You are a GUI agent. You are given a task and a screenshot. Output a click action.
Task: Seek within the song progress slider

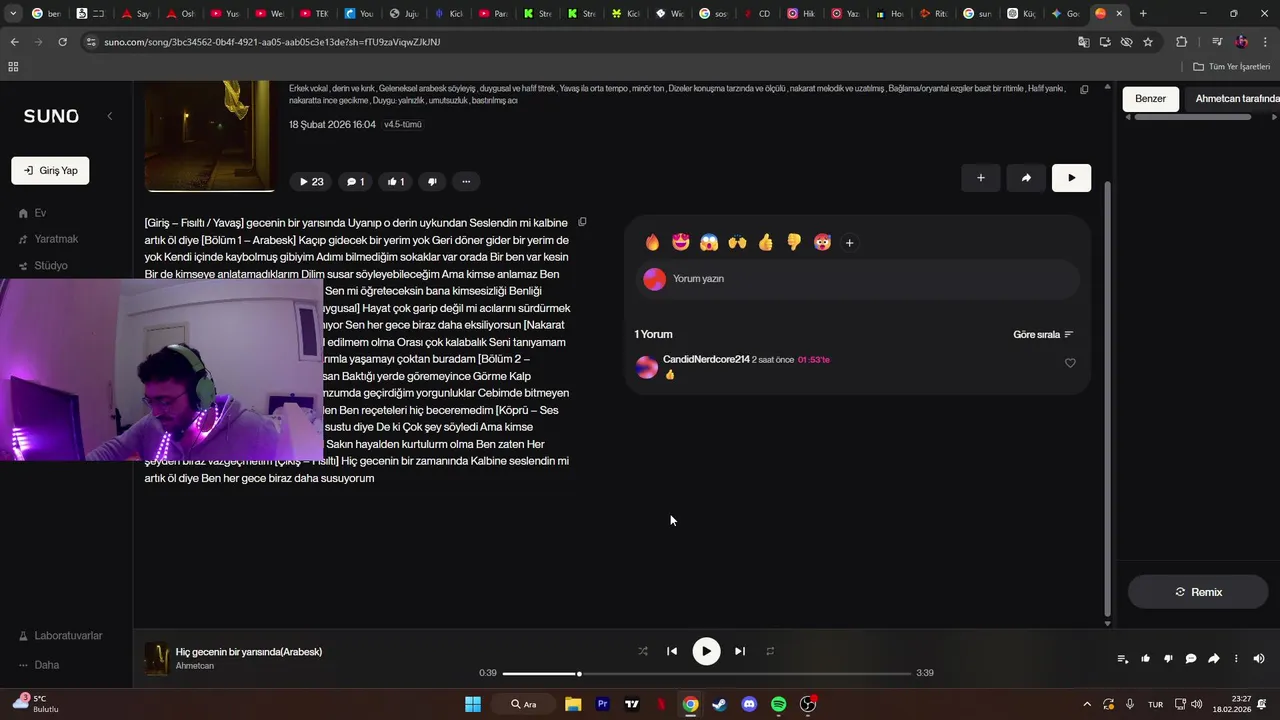click(707, 674)
